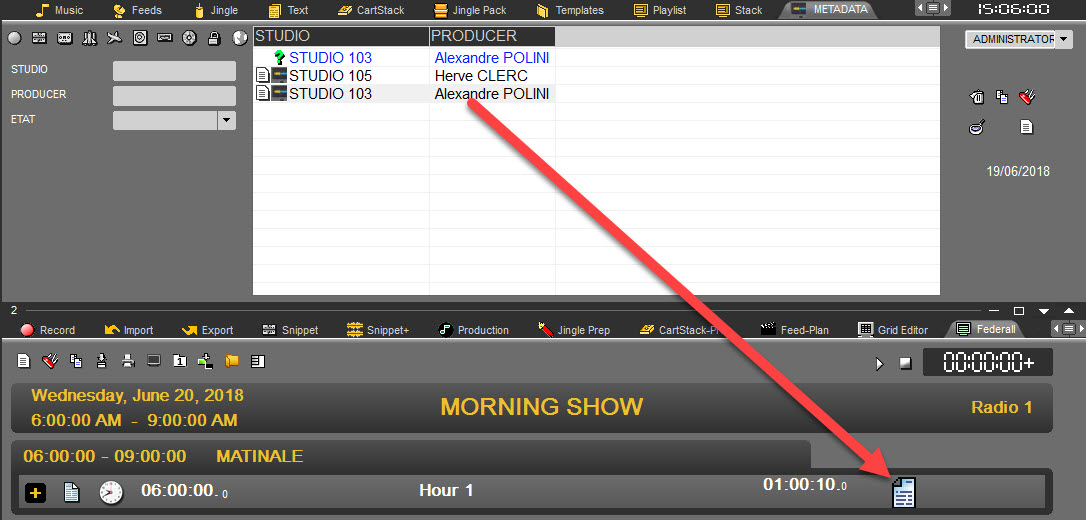Click the blue document icon after 01:00:10
1086x520 pixels.
[x=903, y=492]
